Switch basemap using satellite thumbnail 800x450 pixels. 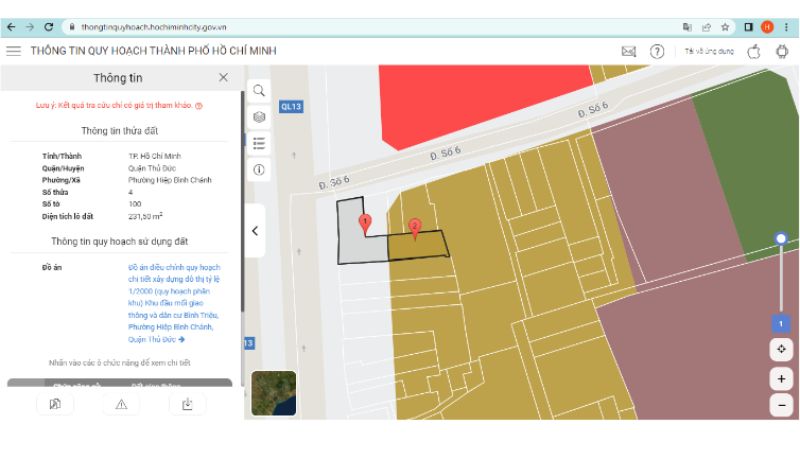click(274, 393)
